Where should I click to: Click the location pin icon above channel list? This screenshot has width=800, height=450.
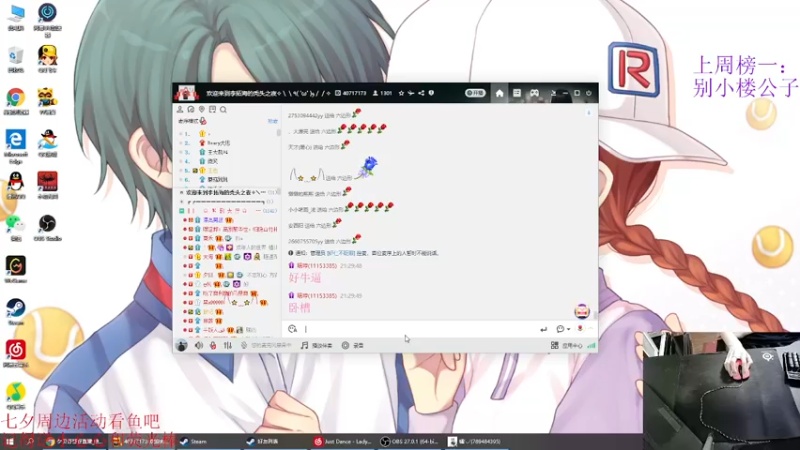(x=202, y=109)
